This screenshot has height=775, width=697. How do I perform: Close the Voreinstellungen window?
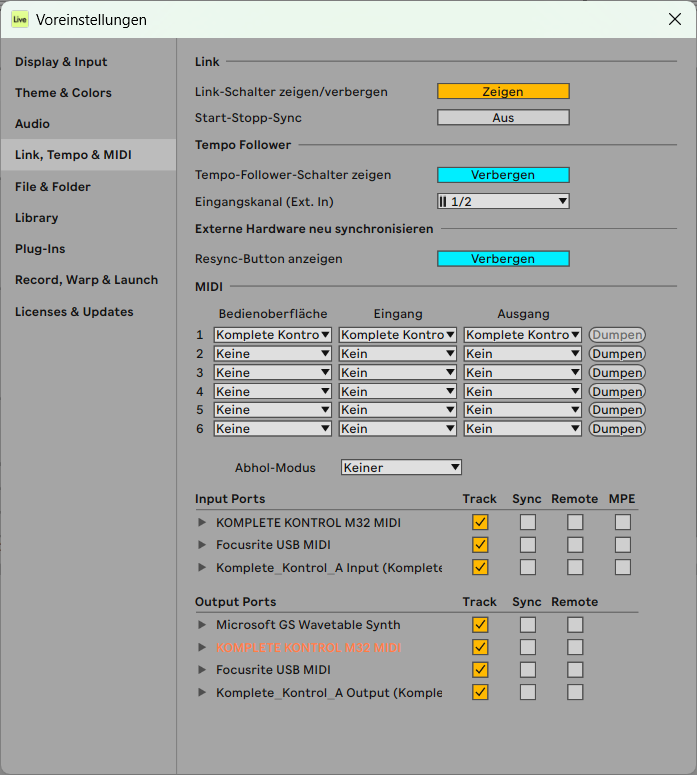coord(675,19)
